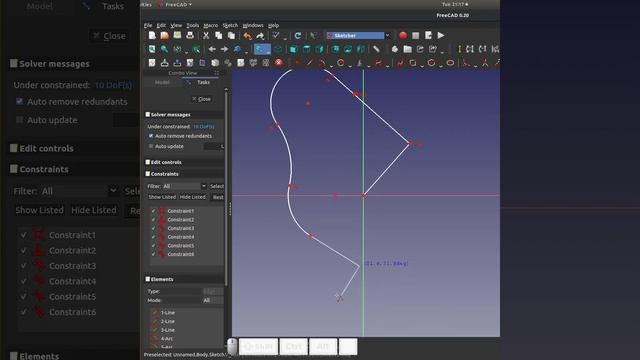Select the Trim edge sketch tool
640x360 pixels.
pos(485,63)
